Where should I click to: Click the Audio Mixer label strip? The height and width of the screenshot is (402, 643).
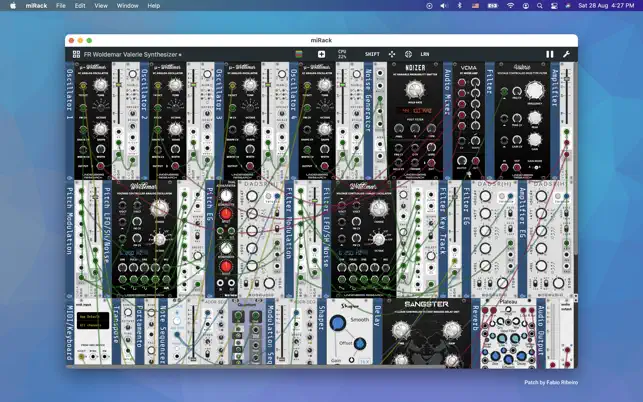448,121
